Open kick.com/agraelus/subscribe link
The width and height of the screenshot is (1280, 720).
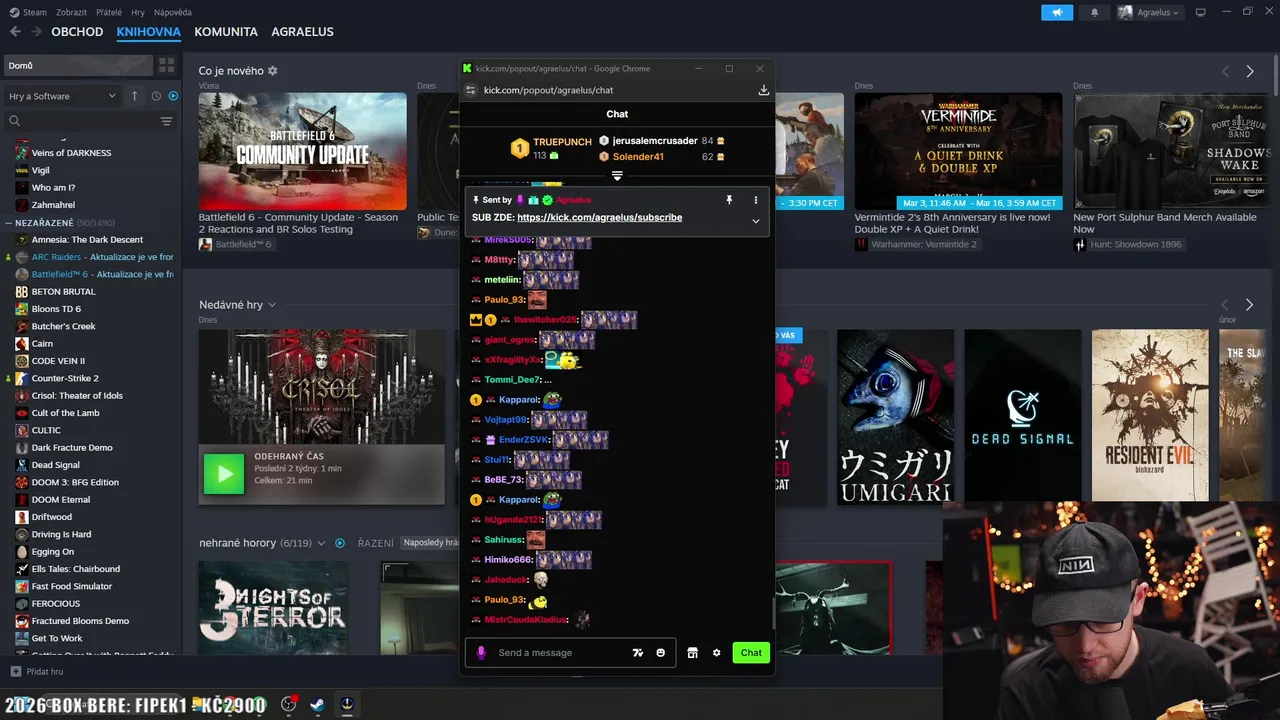coord(600,217)
